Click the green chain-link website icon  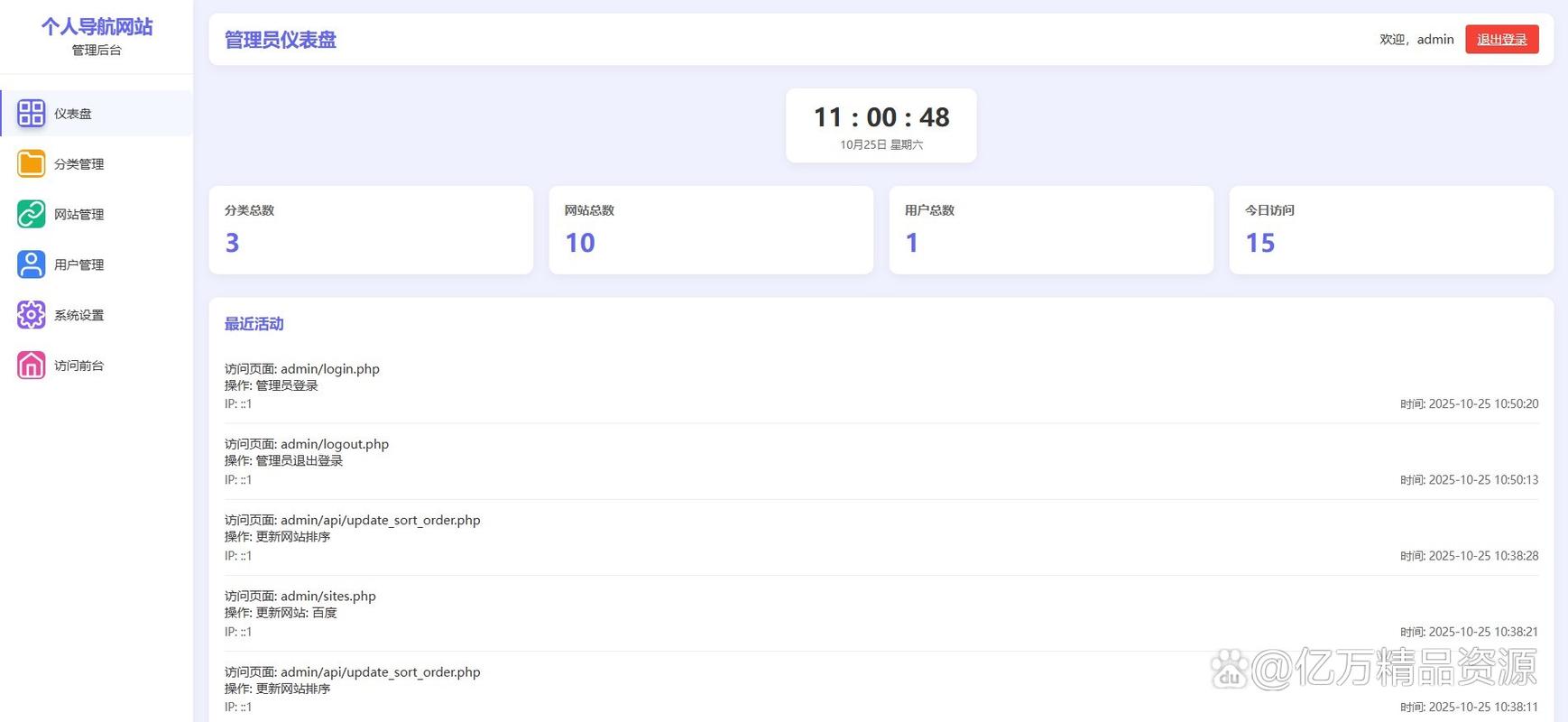(x=31, y=215)
